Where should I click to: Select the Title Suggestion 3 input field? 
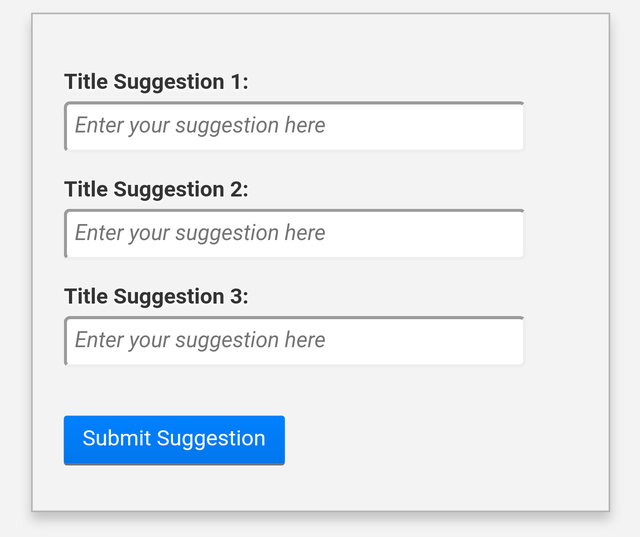(x=294, y=341)
